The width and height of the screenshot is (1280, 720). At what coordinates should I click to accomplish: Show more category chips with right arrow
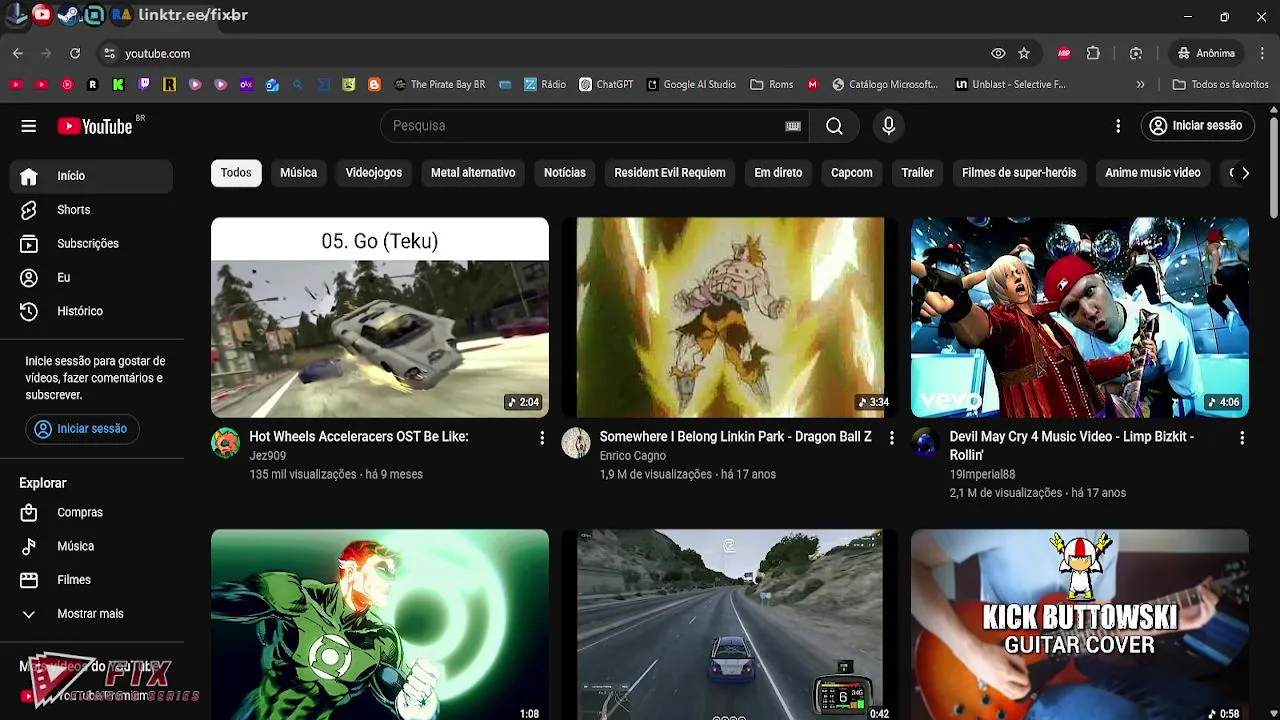[x=1245, y=173]
